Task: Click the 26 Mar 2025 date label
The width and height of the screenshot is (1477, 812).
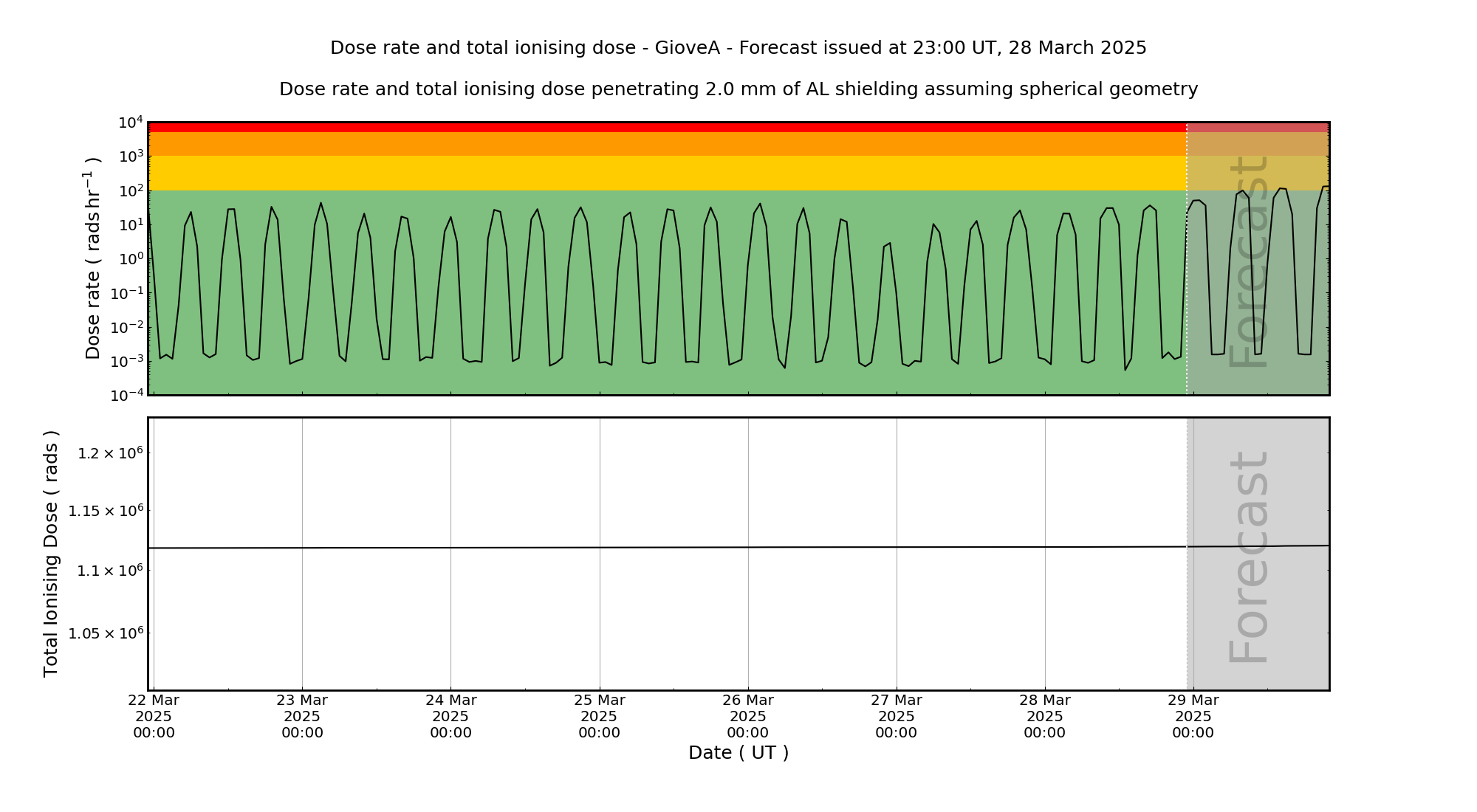Action: (747, 716)
